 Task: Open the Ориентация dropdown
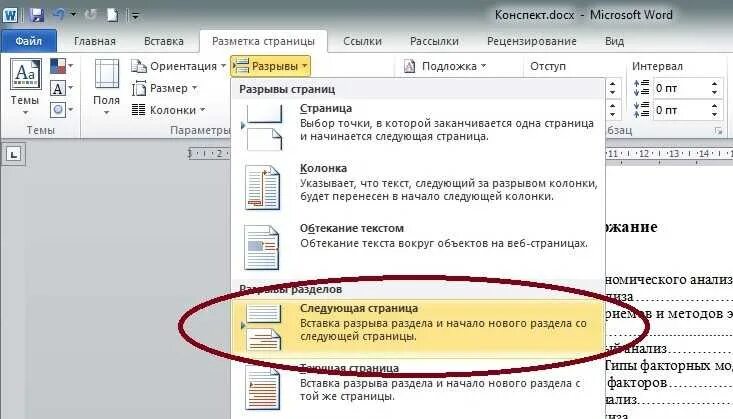[179, 66]
